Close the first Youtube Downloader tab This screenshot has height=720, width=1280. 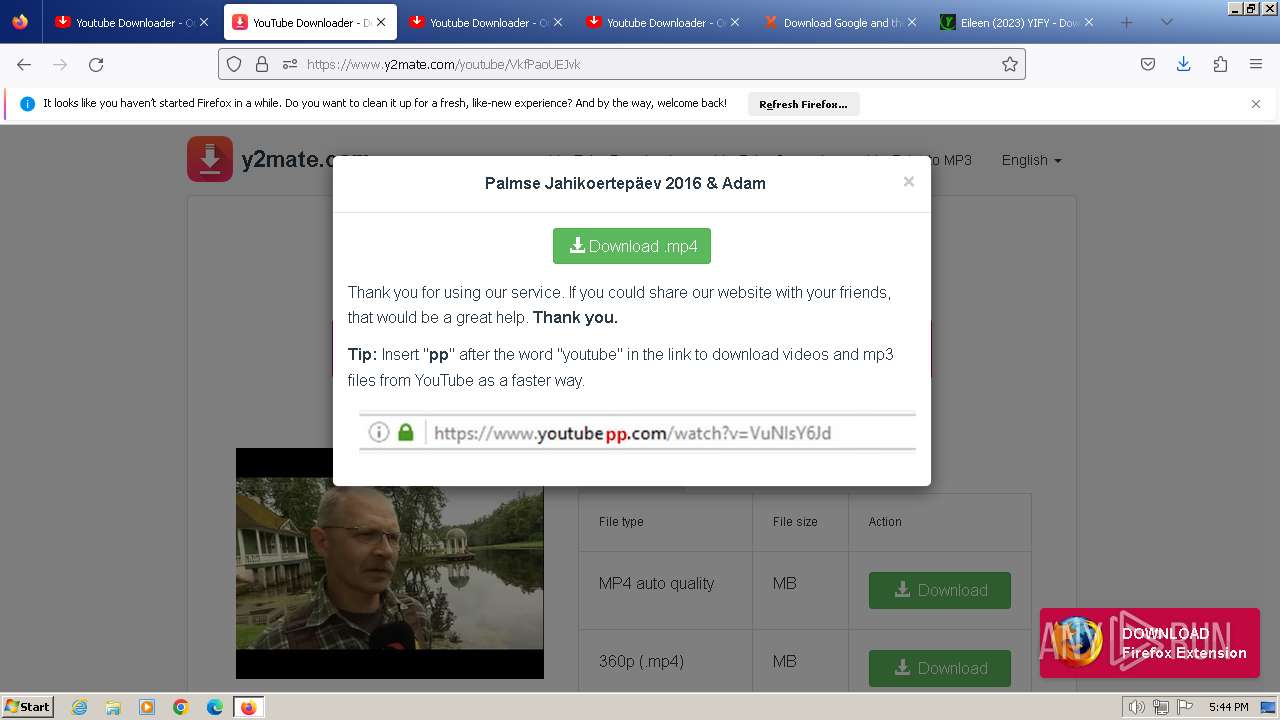pyautogui.click(x=204, y=22)
